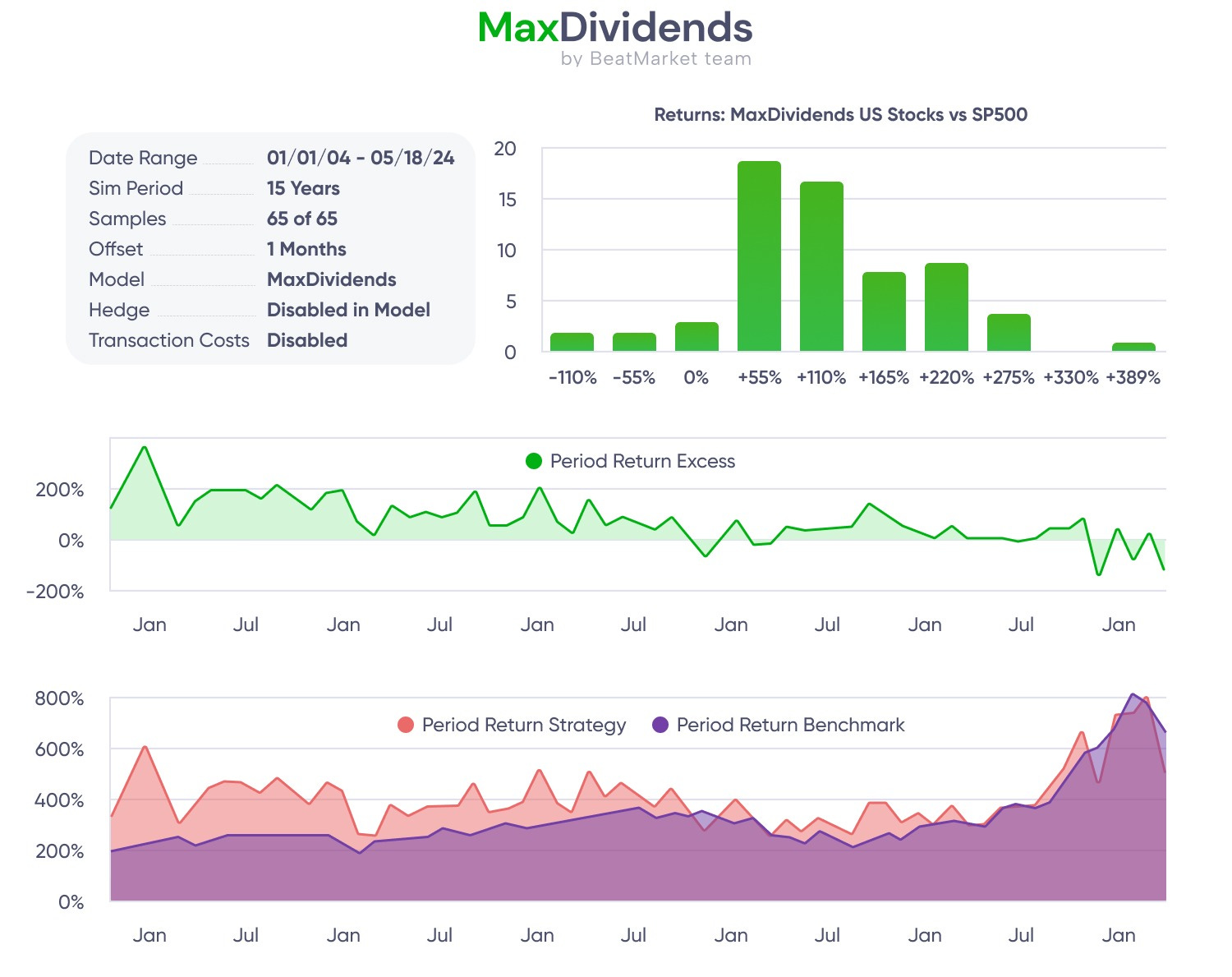Click the '-200%' y-axis label of excess chart
Viewport: 1232px width, 977px height.
coord(54,592)
